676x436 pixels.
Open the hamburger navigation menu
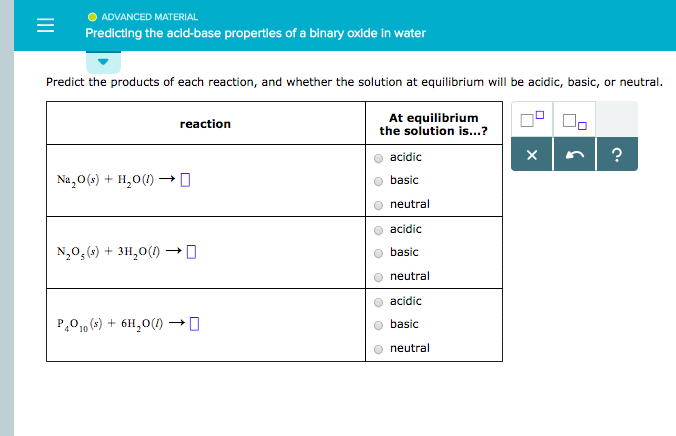tap(45, 27)
